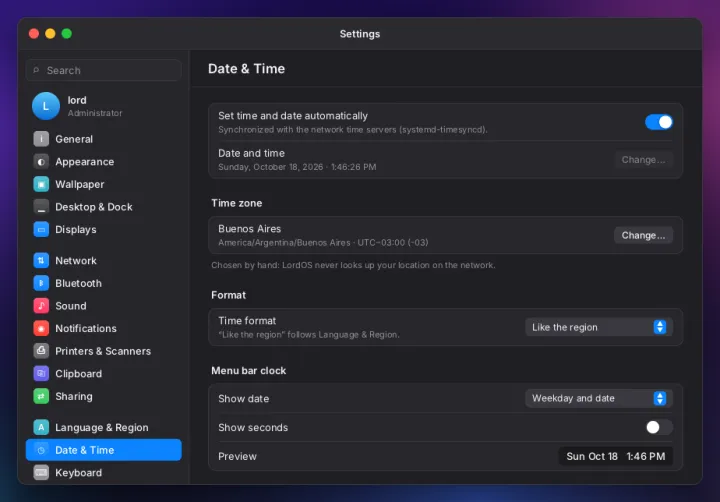Click the Language & Region icon
720x502 pixels.
(41, 427)
